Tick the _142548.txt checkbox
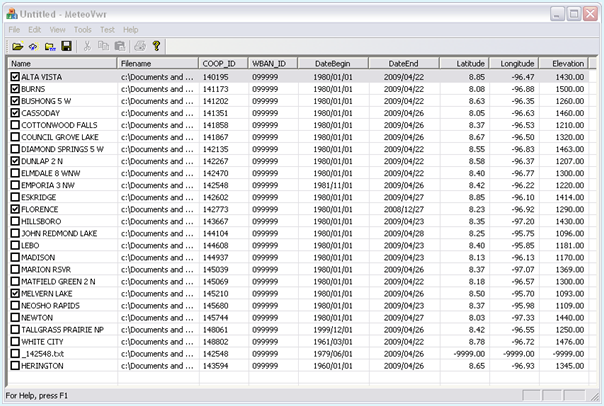This screenshot has width=604, height=406. tap(15, 354)
